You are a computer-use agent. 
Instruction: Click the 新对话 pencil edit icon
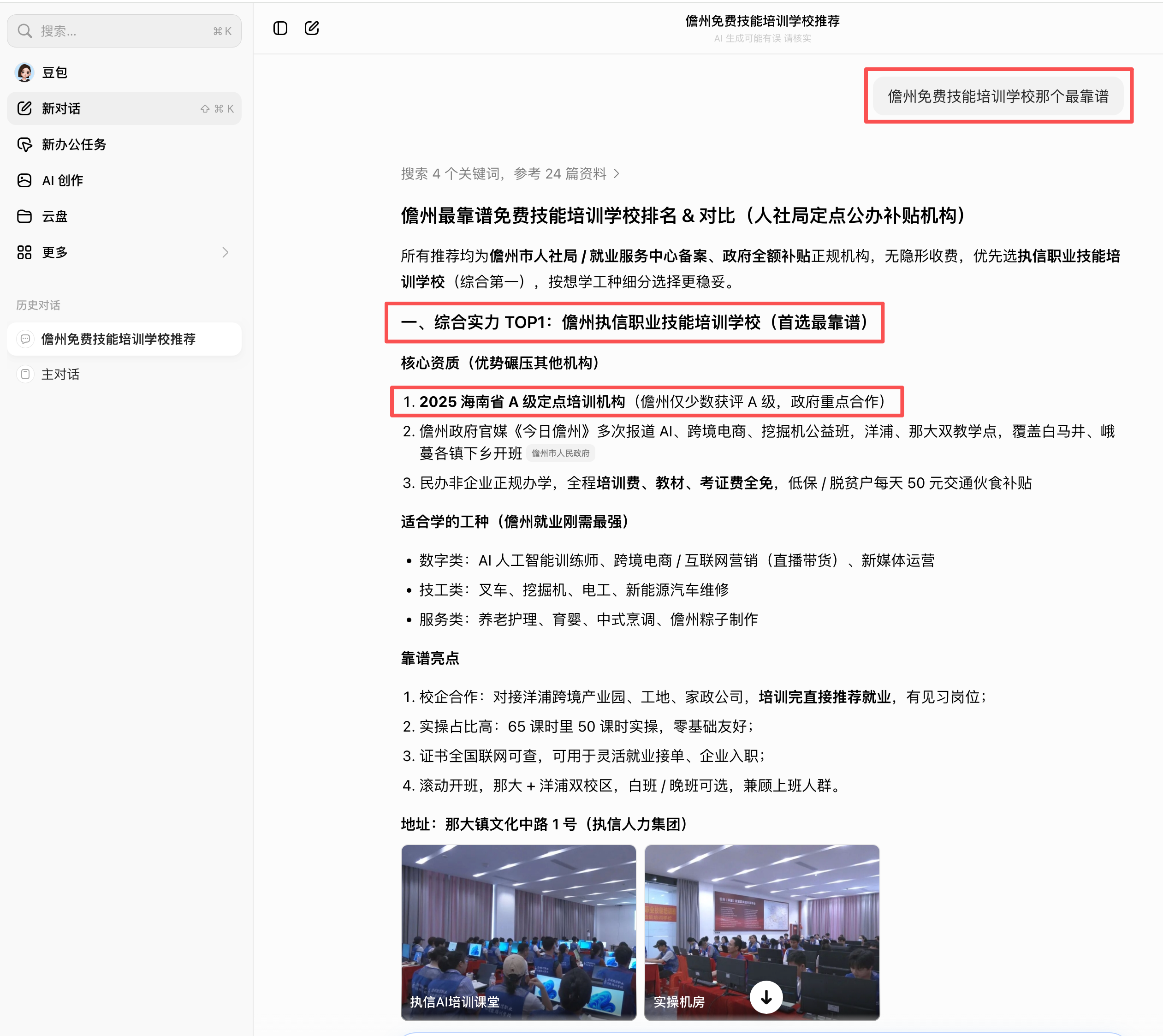[x=24, y=108]
